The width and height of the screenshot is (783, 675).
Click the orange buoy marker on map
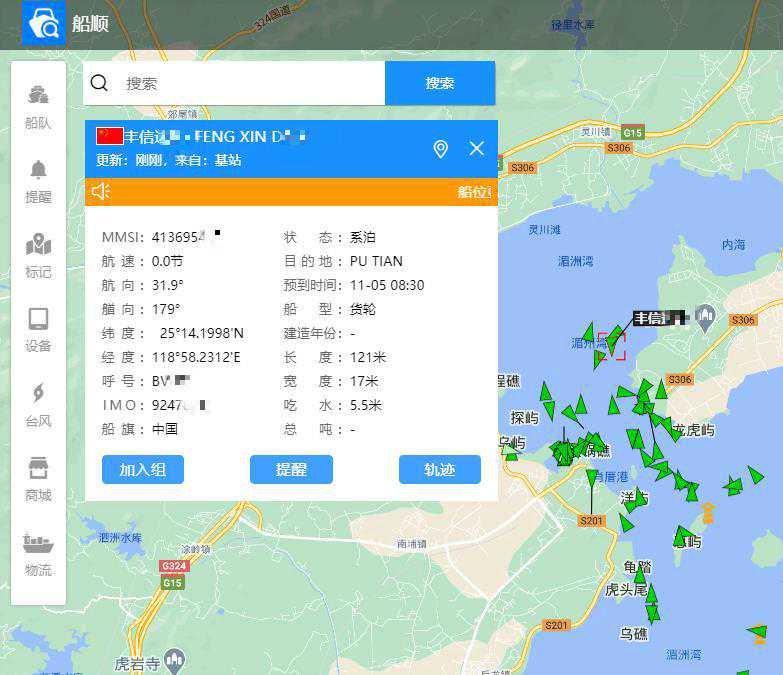[x=708, y=513]
